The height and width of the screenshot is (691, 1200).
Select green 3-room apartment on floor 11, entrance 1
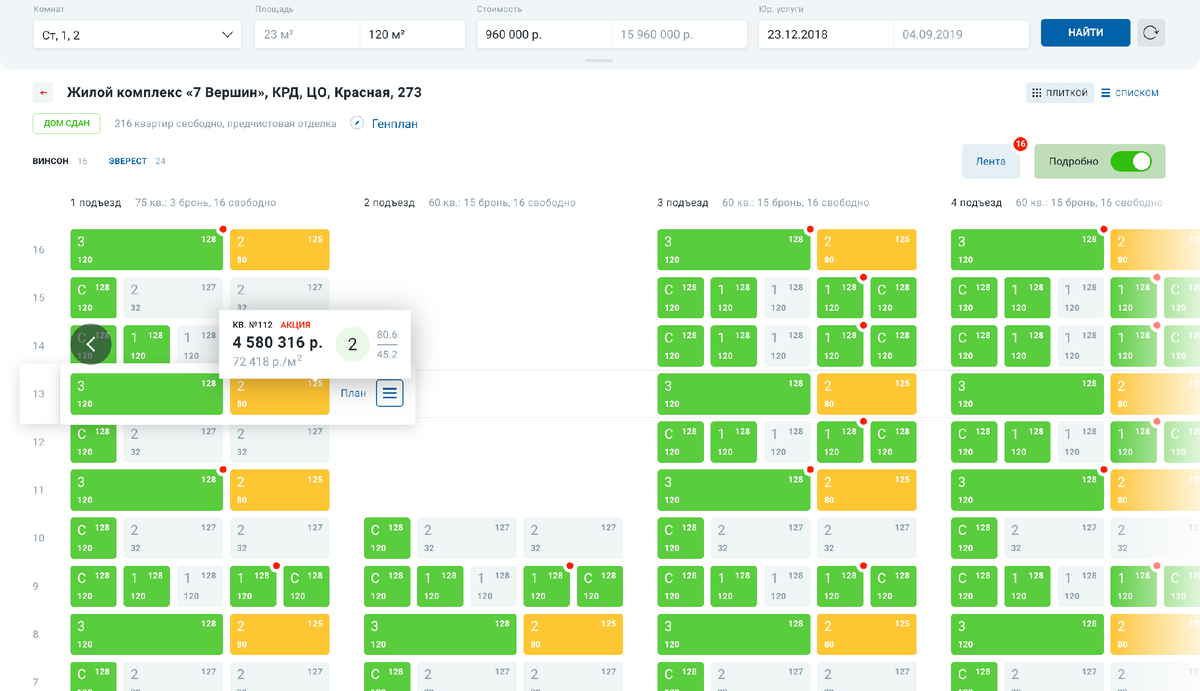[147, 490]
